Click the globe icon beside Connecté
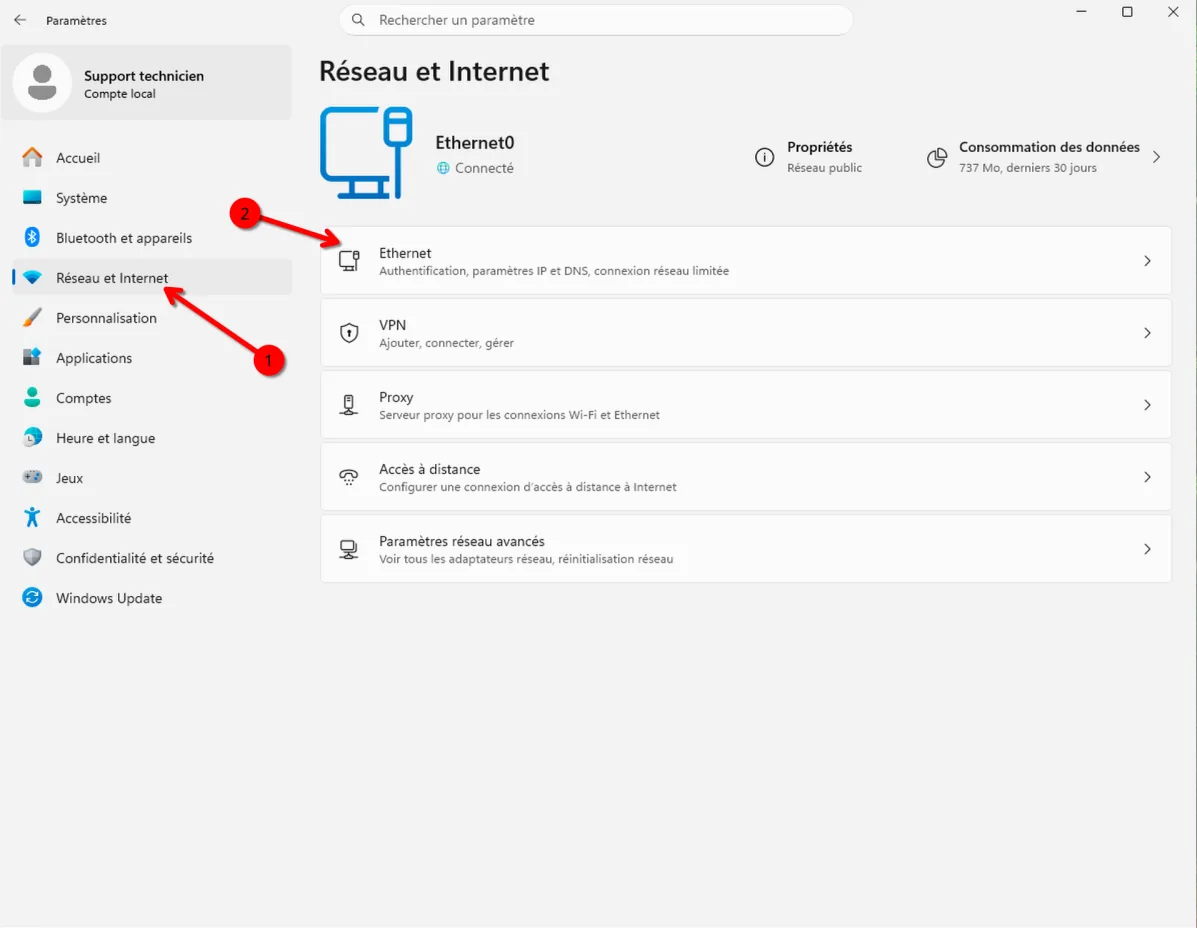1197x928 pixels. 443,168
